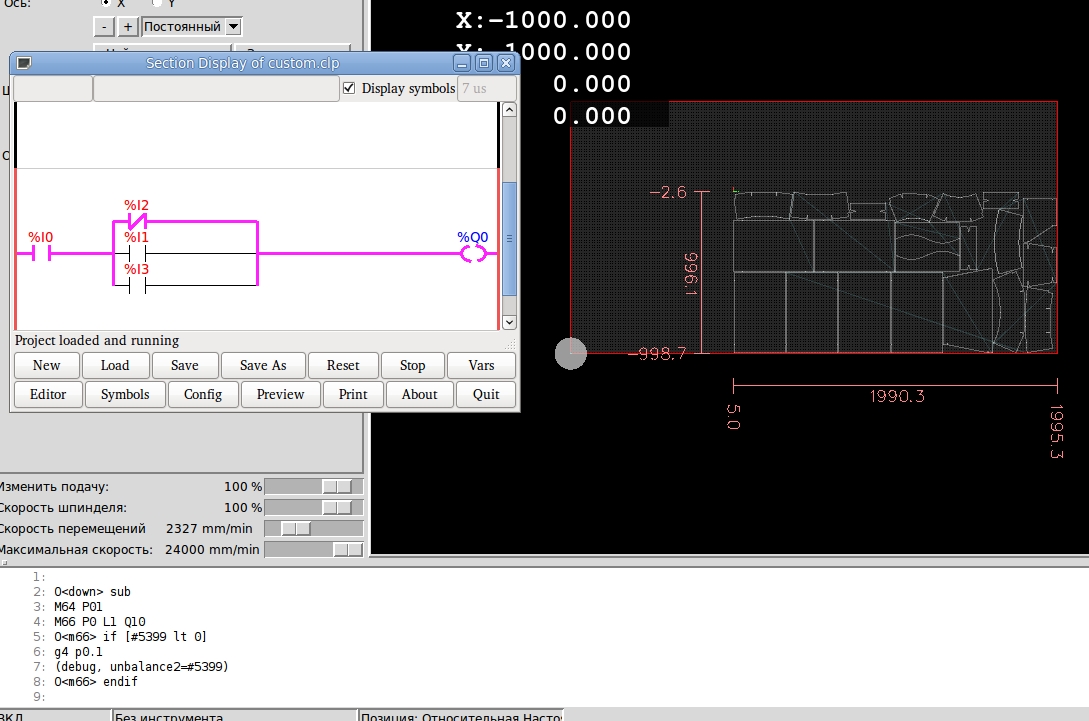
Task: Click the %I0 contact in ladder
Action: 42,254
